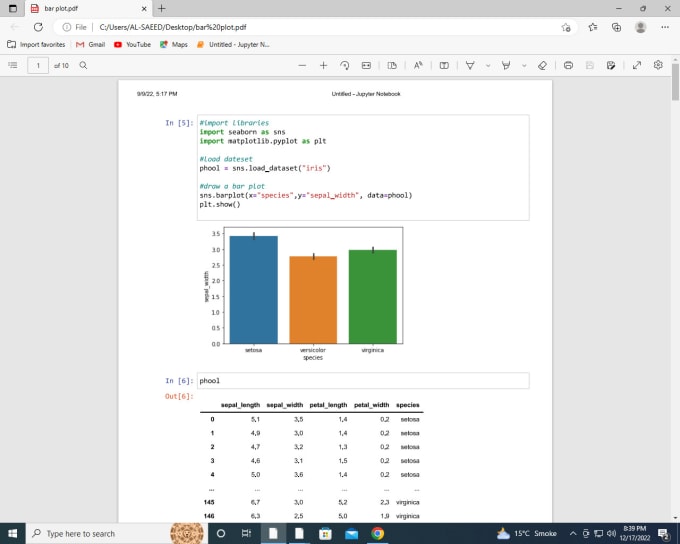The width and height of the screenshot is (680, 544).
Task: Open Mail app from taskbar
Action: tap(351, 533)
